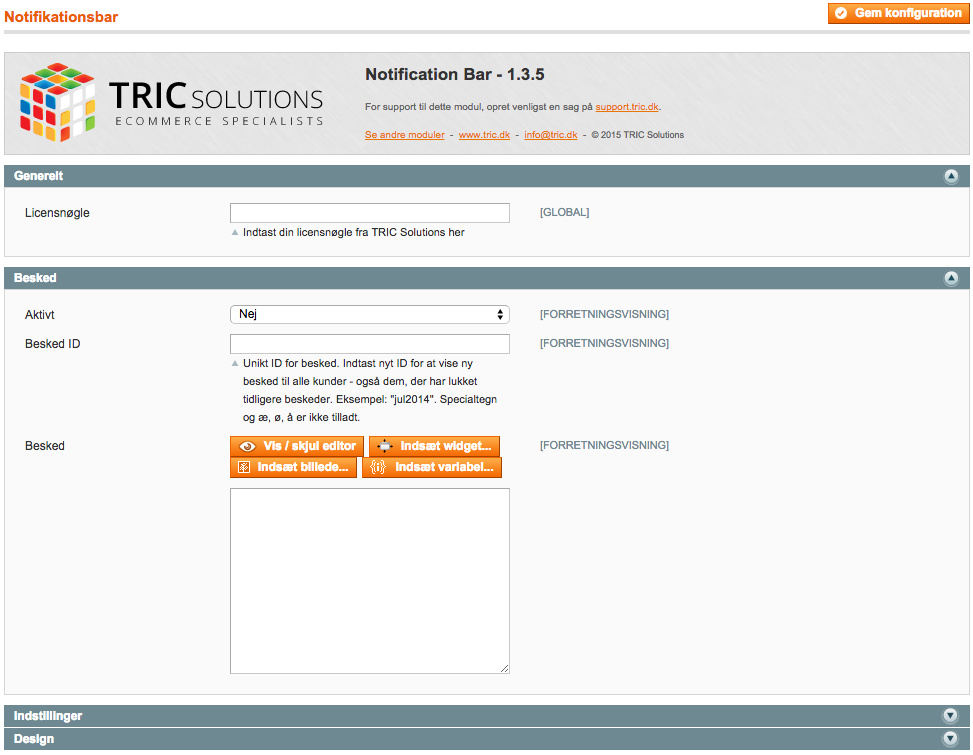This screenshot has width=973, height=755.
Task: Expand the Design section arrow icon
Action: click(951, 739)
